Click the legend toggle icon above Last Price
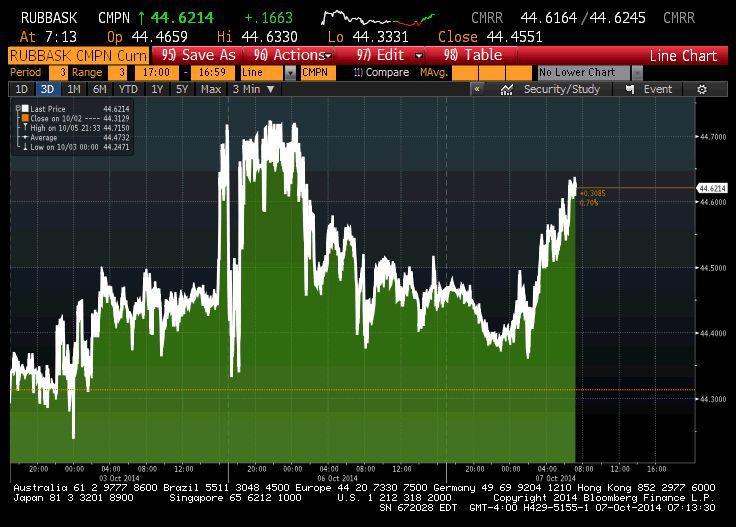The image size is (736, 527). (x=18, y=101)
